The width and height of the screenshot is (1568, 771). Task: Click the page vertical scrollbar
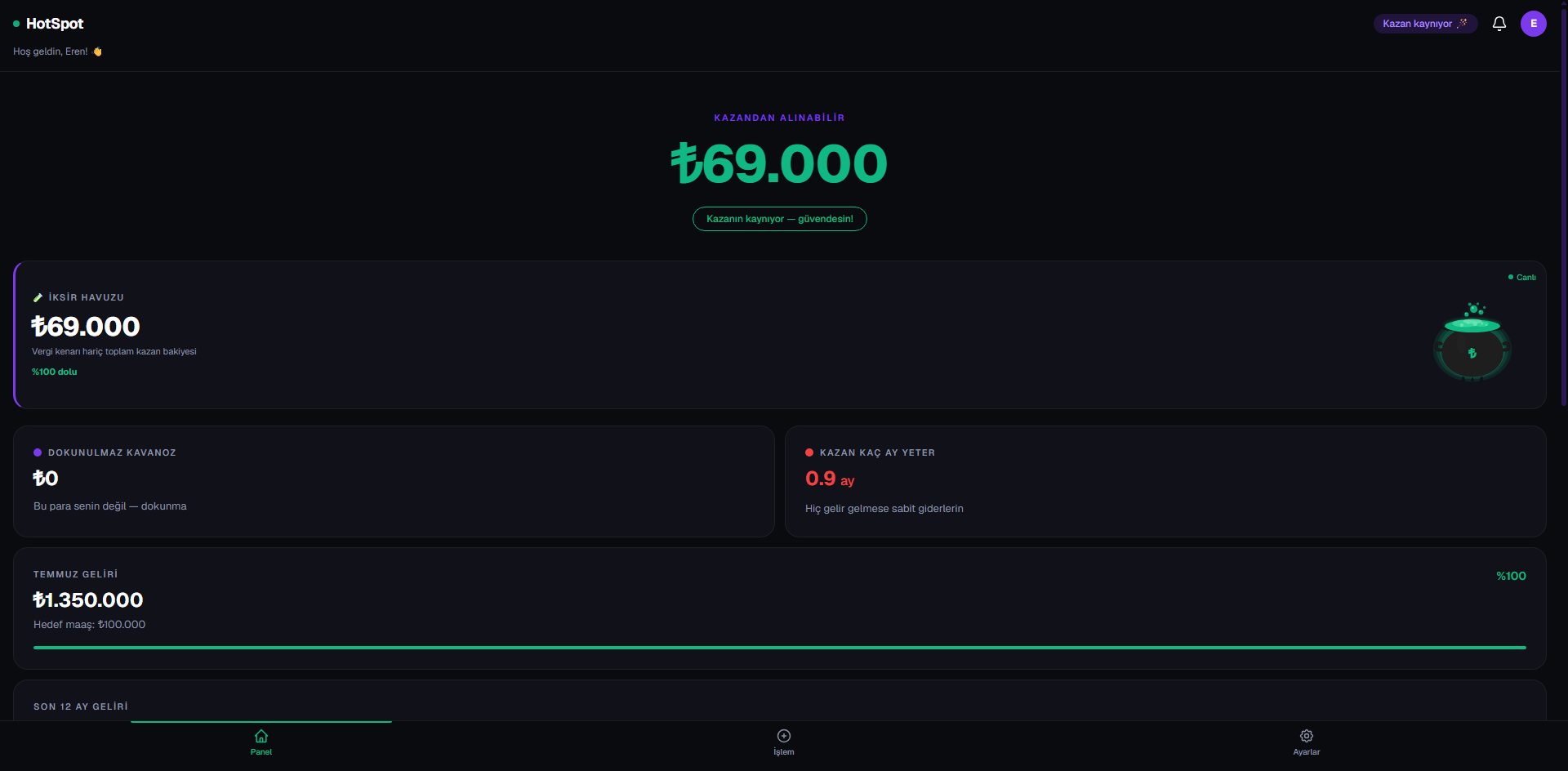pos(1564,204)
